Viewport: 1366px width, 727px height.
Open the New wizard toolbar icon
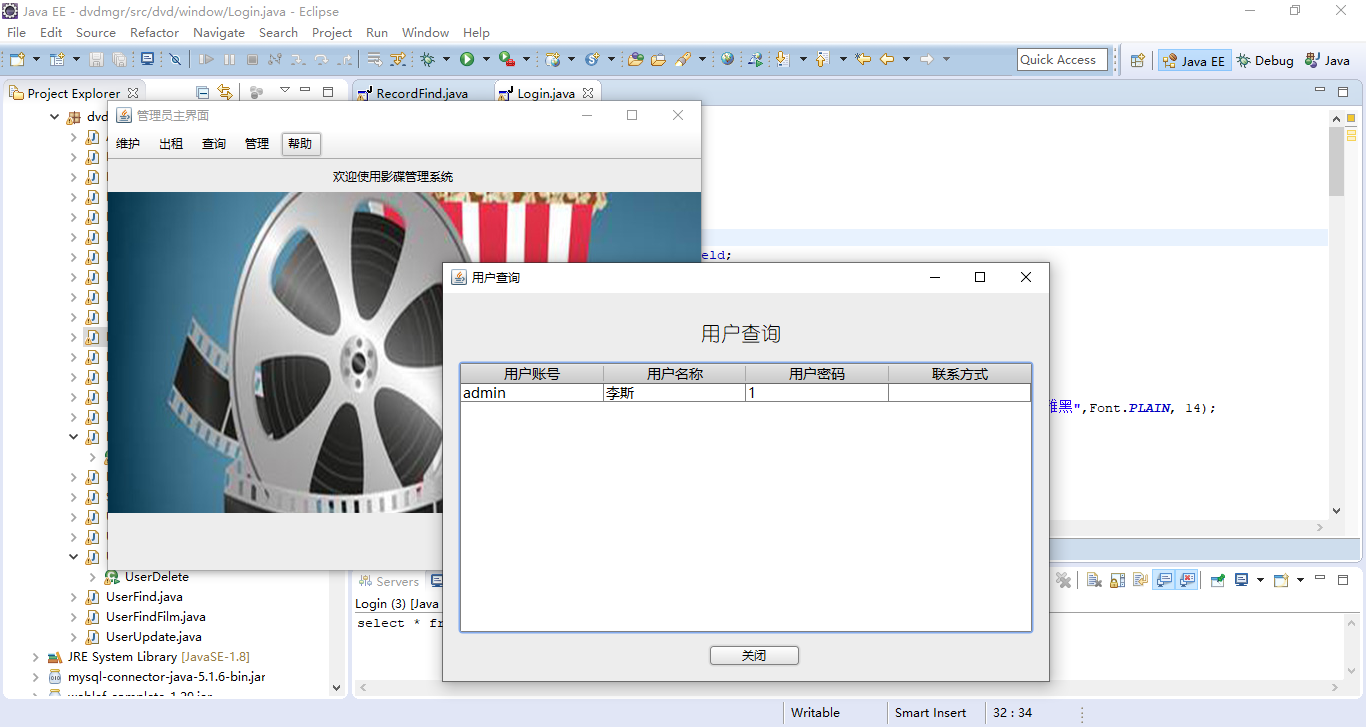[x=17, y=60]
